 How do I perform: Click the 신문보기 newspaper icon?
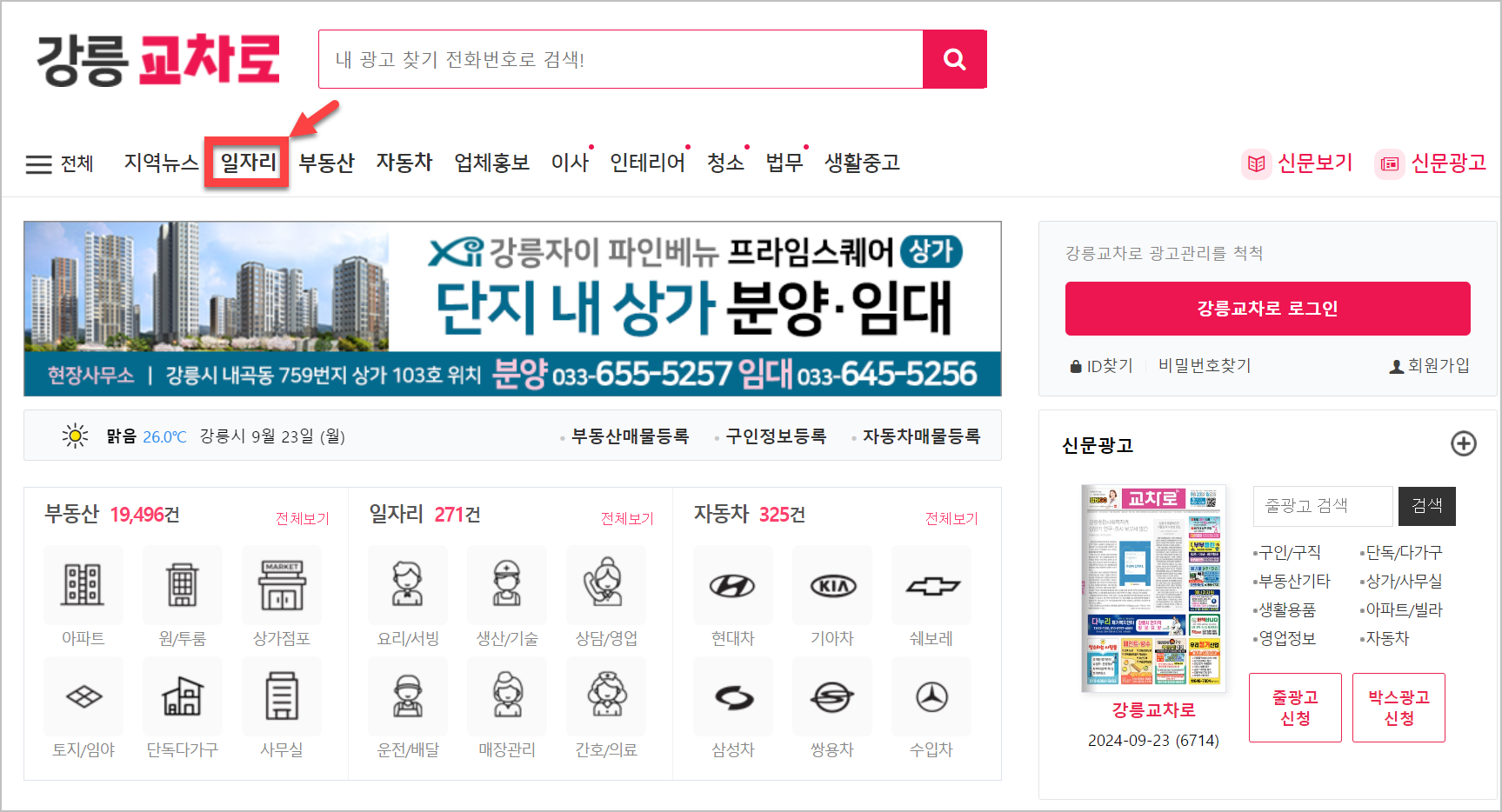pyautogui.click(x=1256, y=163)
